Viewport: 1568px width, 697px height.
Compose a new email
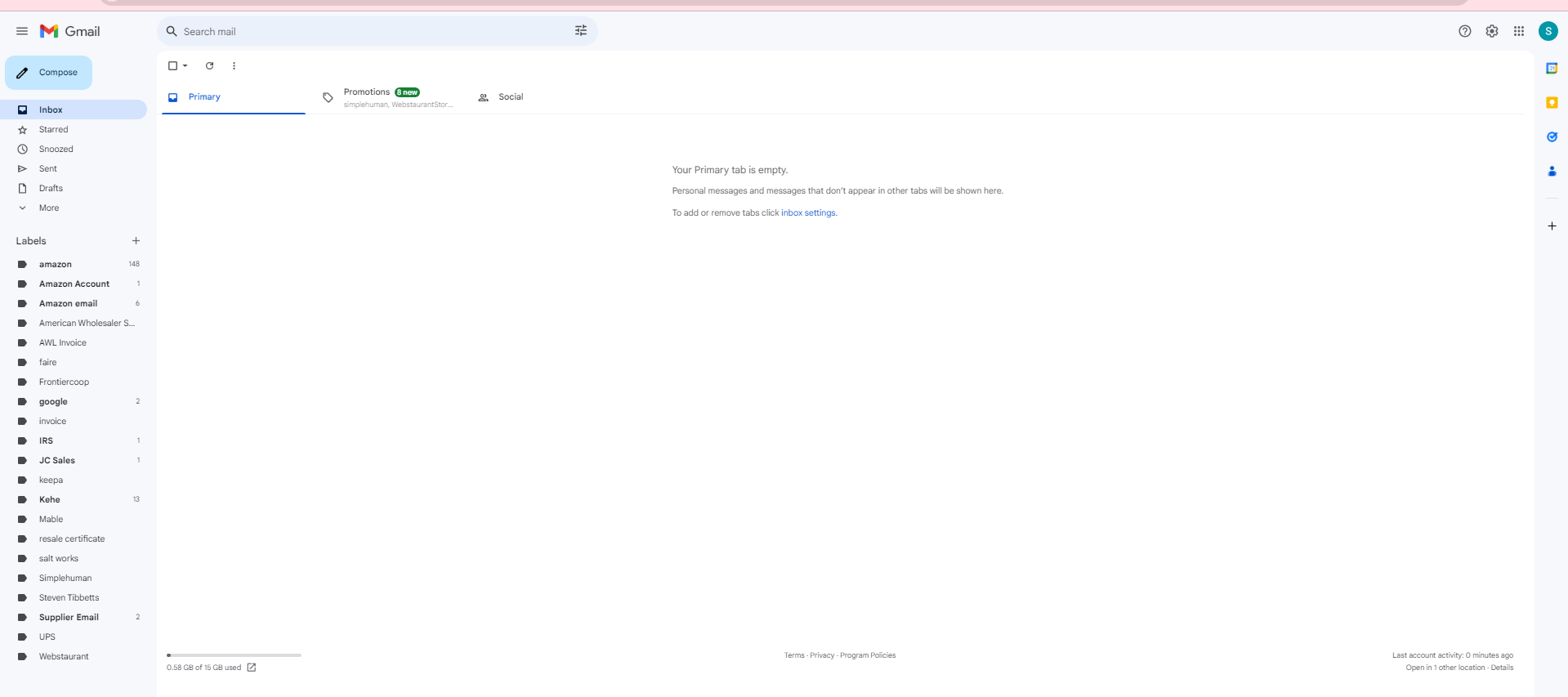48,73
